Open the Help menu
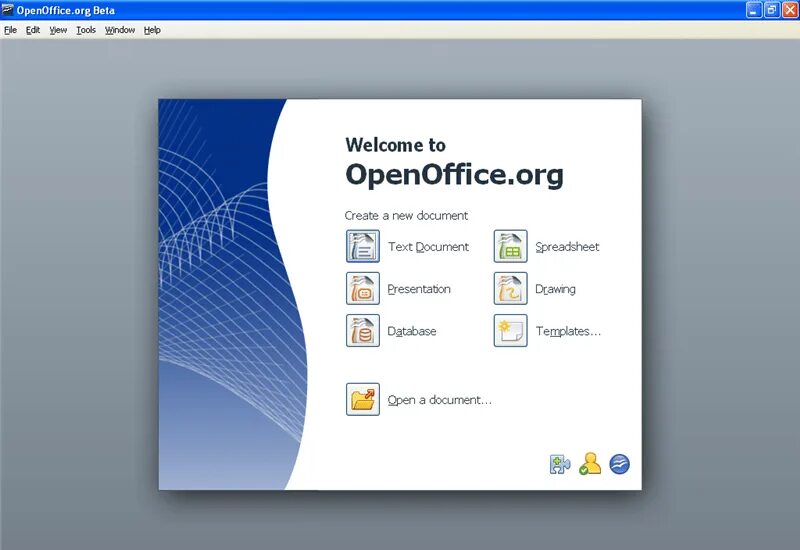The width and height of the screenshot is (800, 550). coord(152,30)
